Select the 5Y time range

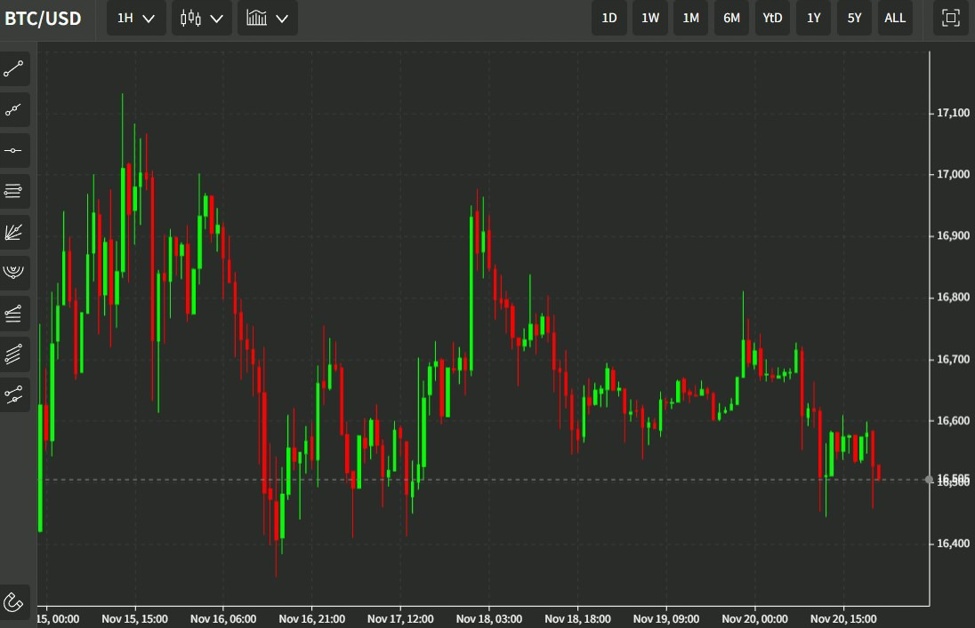[854, 18]
